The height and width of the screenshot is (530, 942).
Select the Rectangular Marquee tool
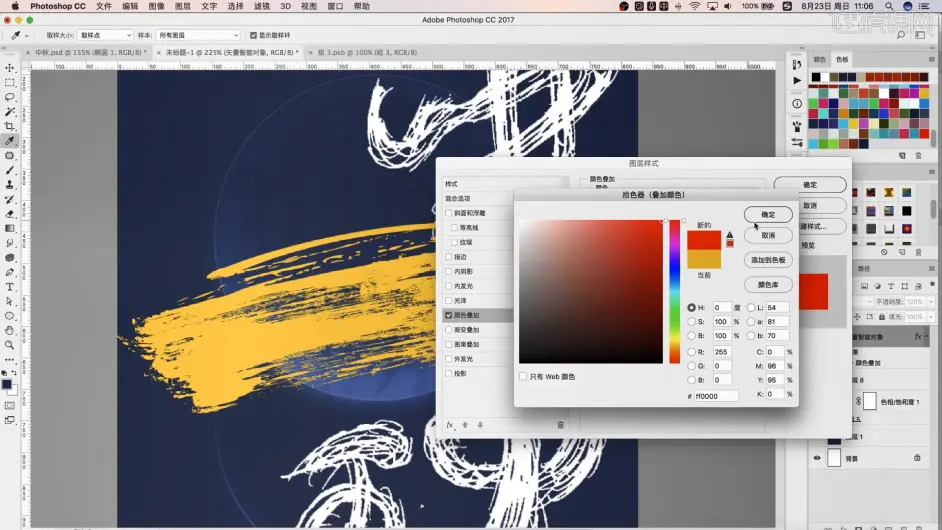(10, 82)
